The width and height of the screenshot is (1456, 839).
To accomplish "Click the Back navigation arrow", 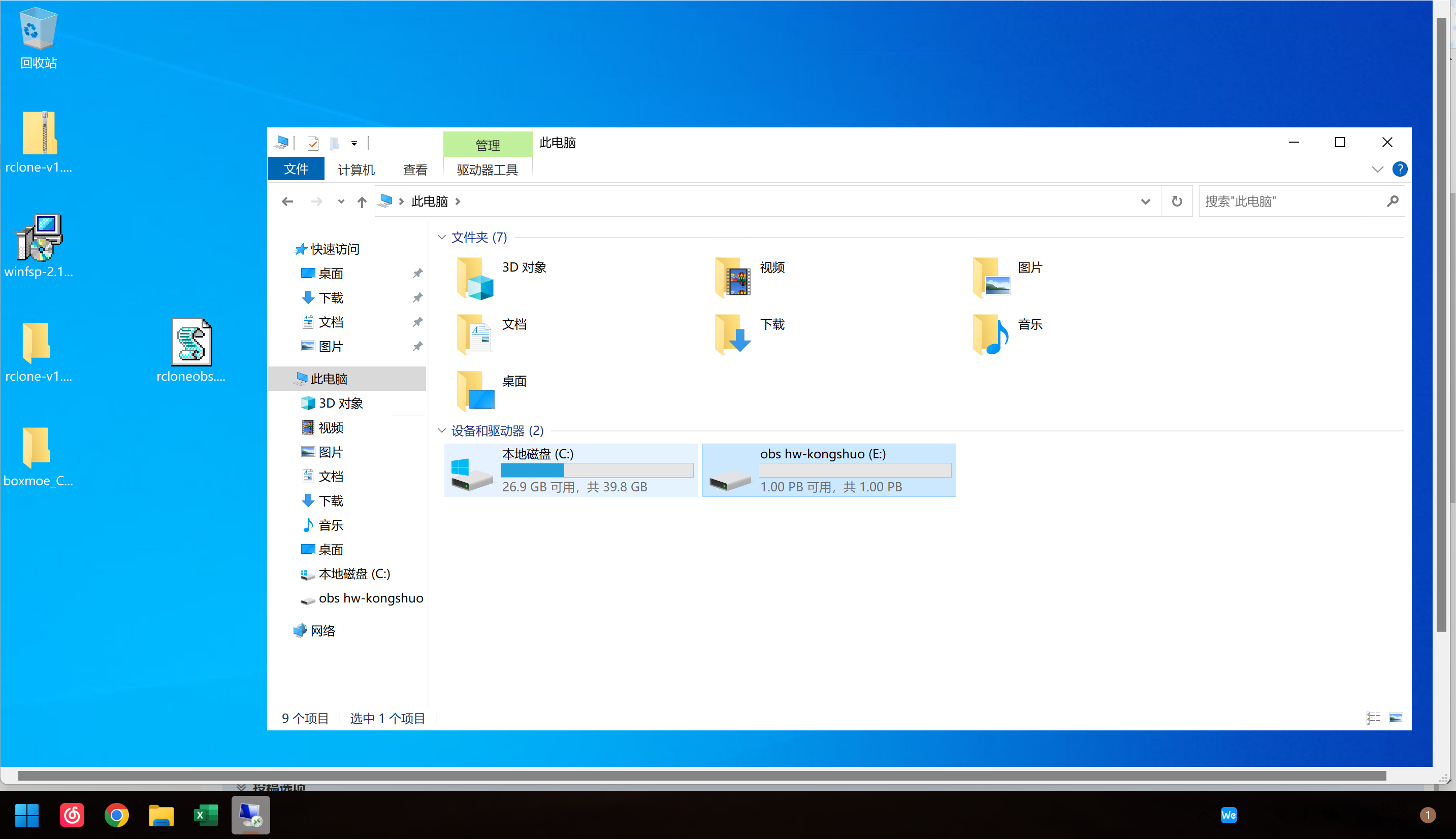I will tap(287, 201).
